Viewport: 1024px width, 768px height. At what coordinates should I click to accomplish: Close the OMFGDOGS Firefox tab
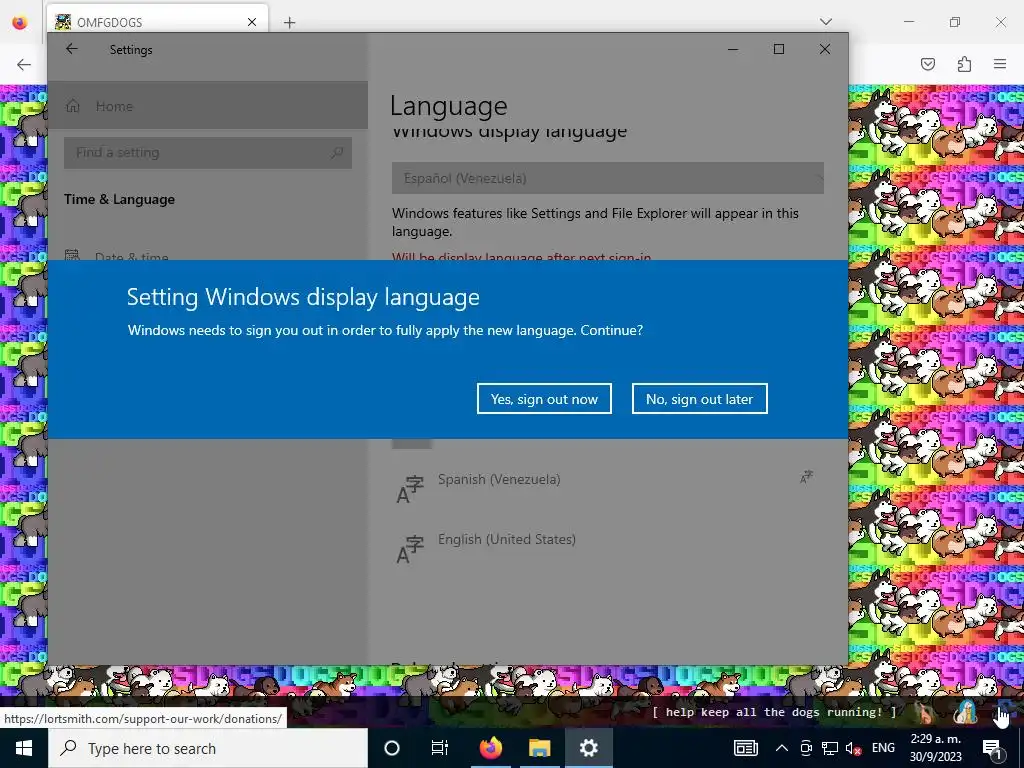[252, 22]
